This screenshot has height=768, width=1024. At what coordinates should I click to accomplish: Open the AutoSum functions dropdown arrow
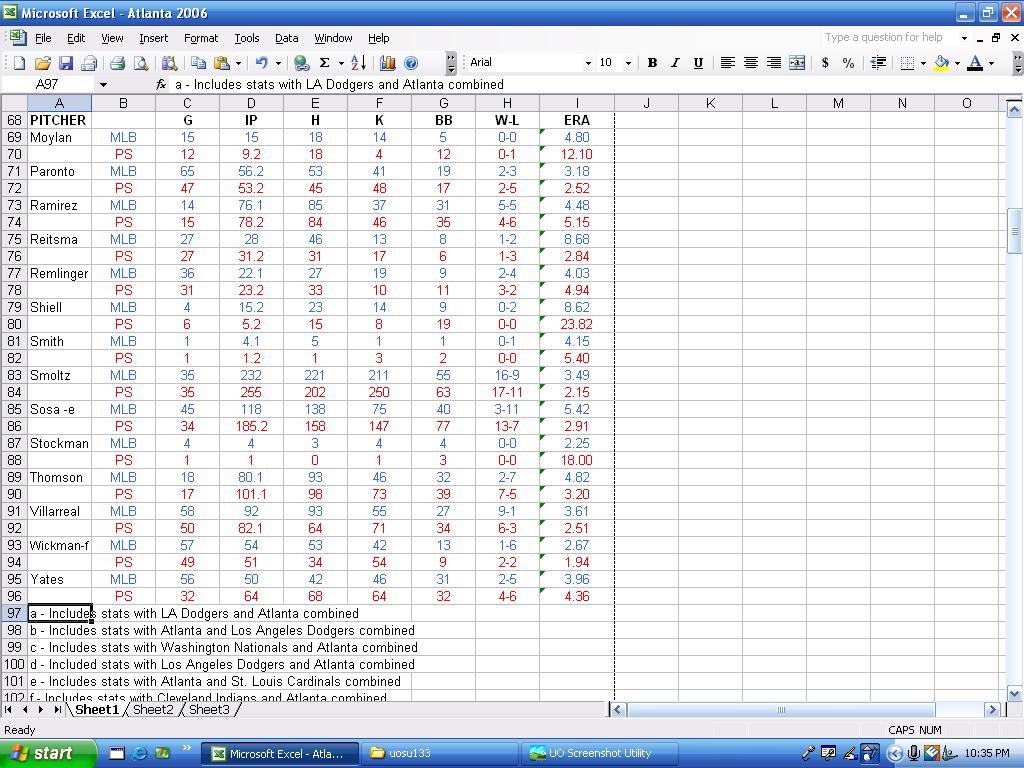[340, 63]
